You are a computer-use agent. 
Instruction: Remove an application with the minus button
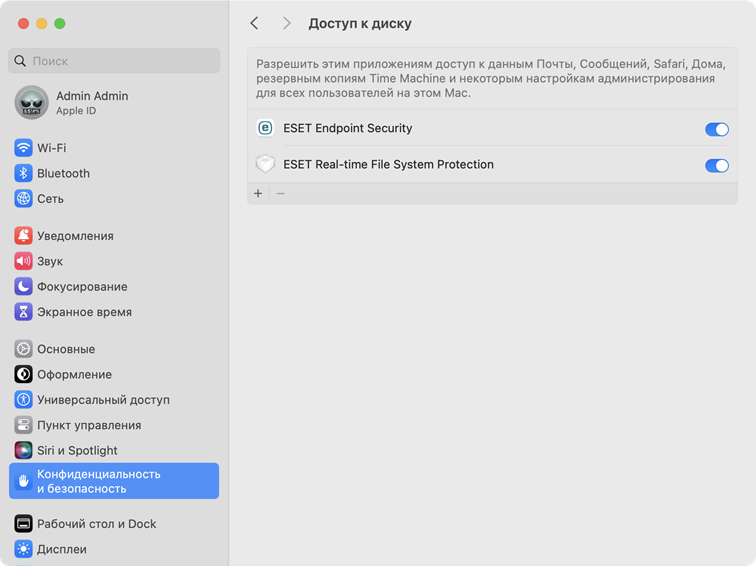[281, 193]
